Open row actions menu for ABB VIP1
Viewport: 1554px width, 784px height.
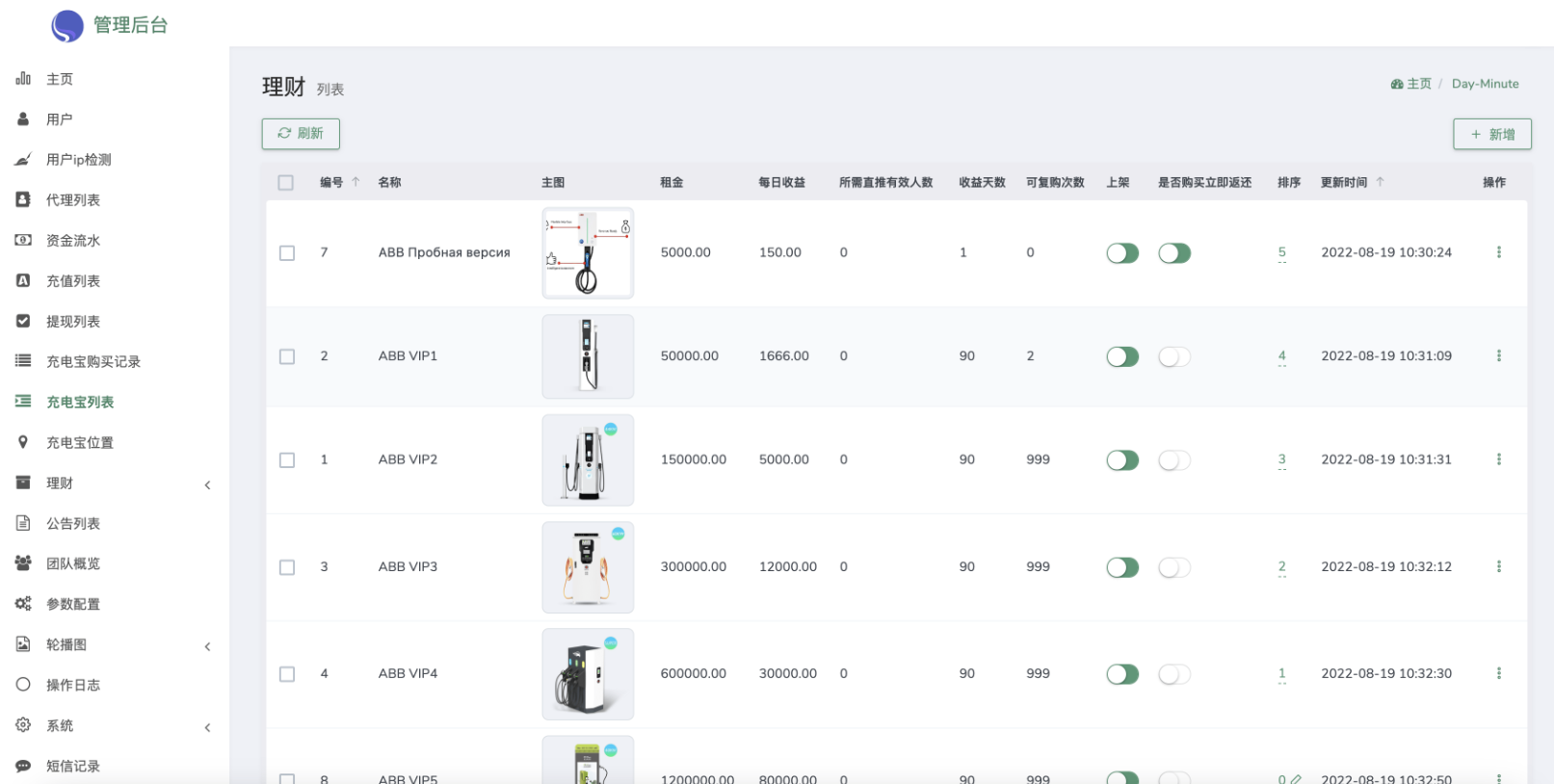(1498, 355)
